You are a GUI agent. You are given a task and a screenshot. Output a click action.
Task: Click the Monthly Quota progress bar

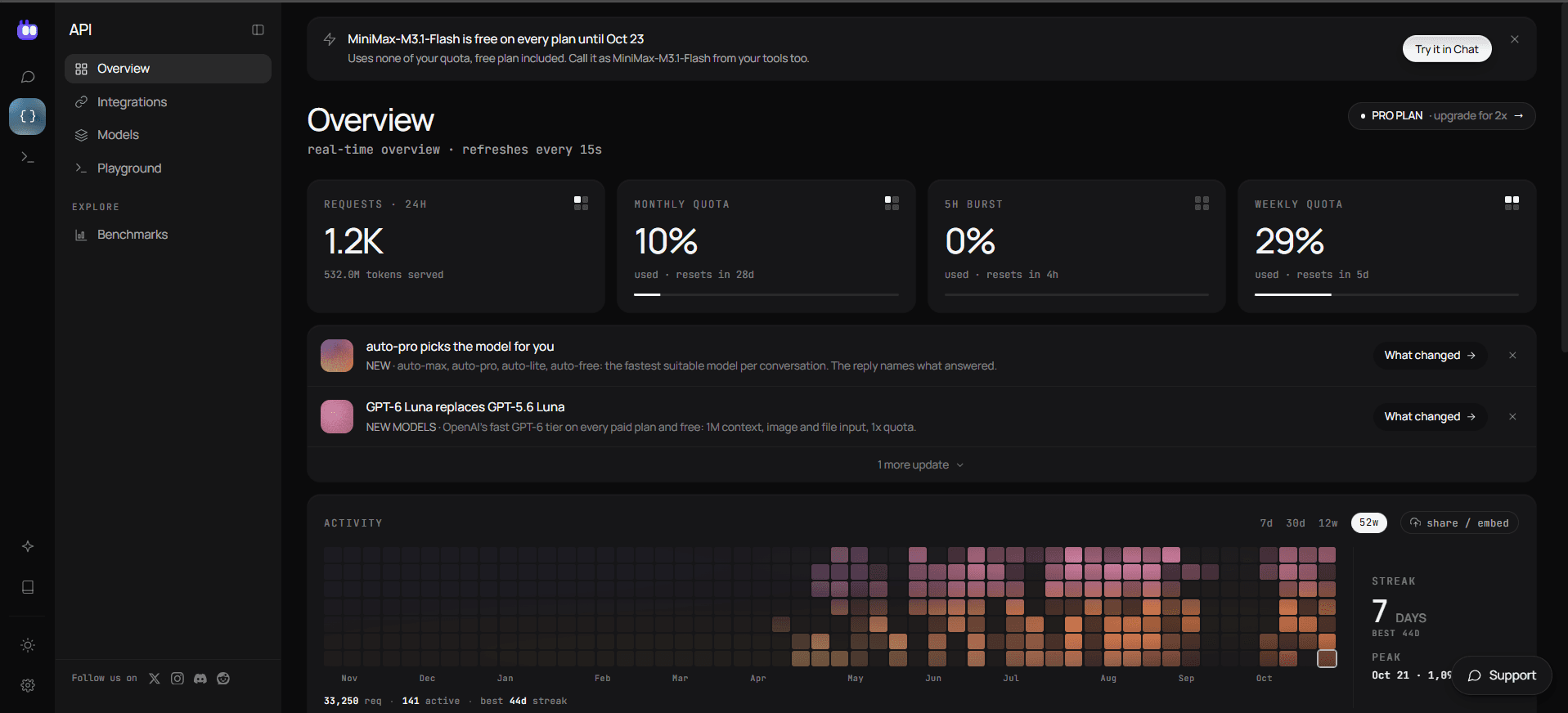coord(766,294)
